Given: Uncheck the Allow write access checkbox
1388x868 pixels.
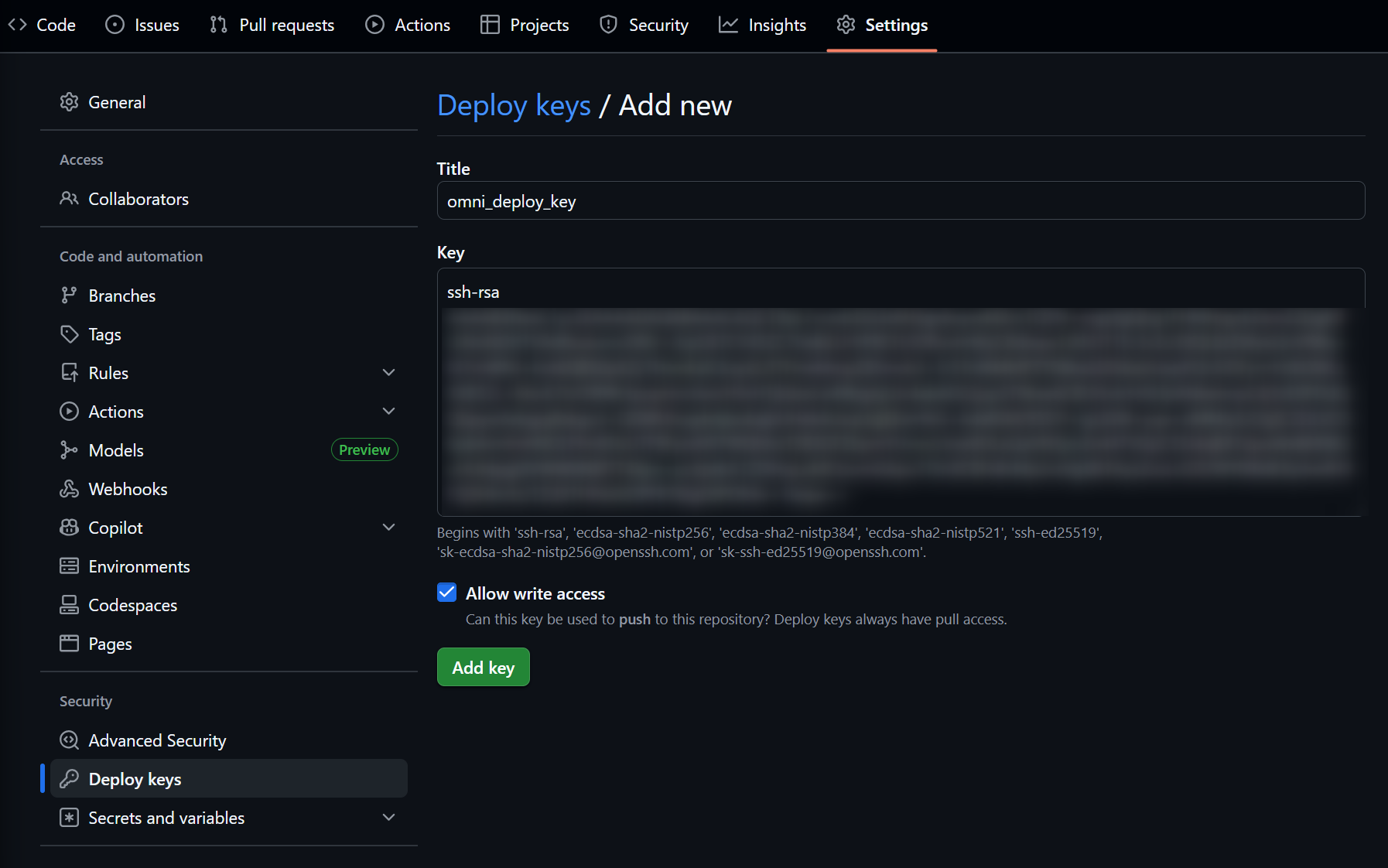Looking at the screenshot, I should click(446, 593).
